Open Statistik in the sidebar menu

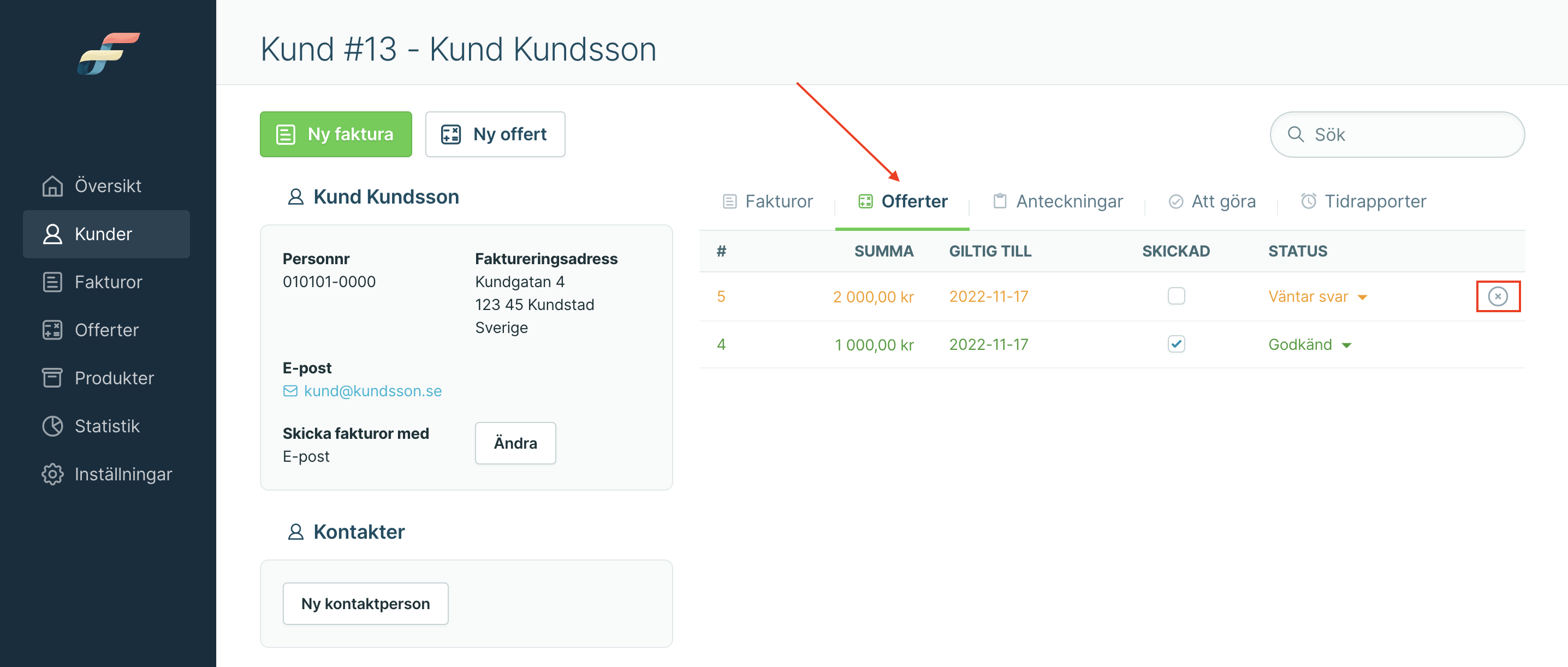point(106,426)
